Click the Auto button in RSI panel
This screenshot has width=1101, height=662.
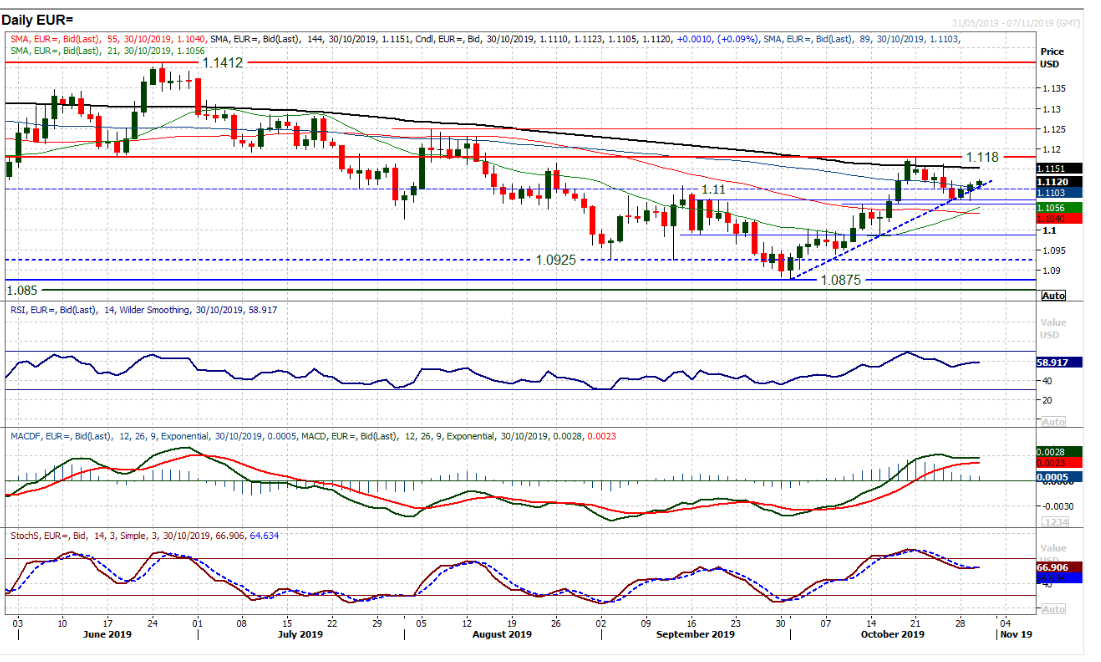tap(1053, 422)
